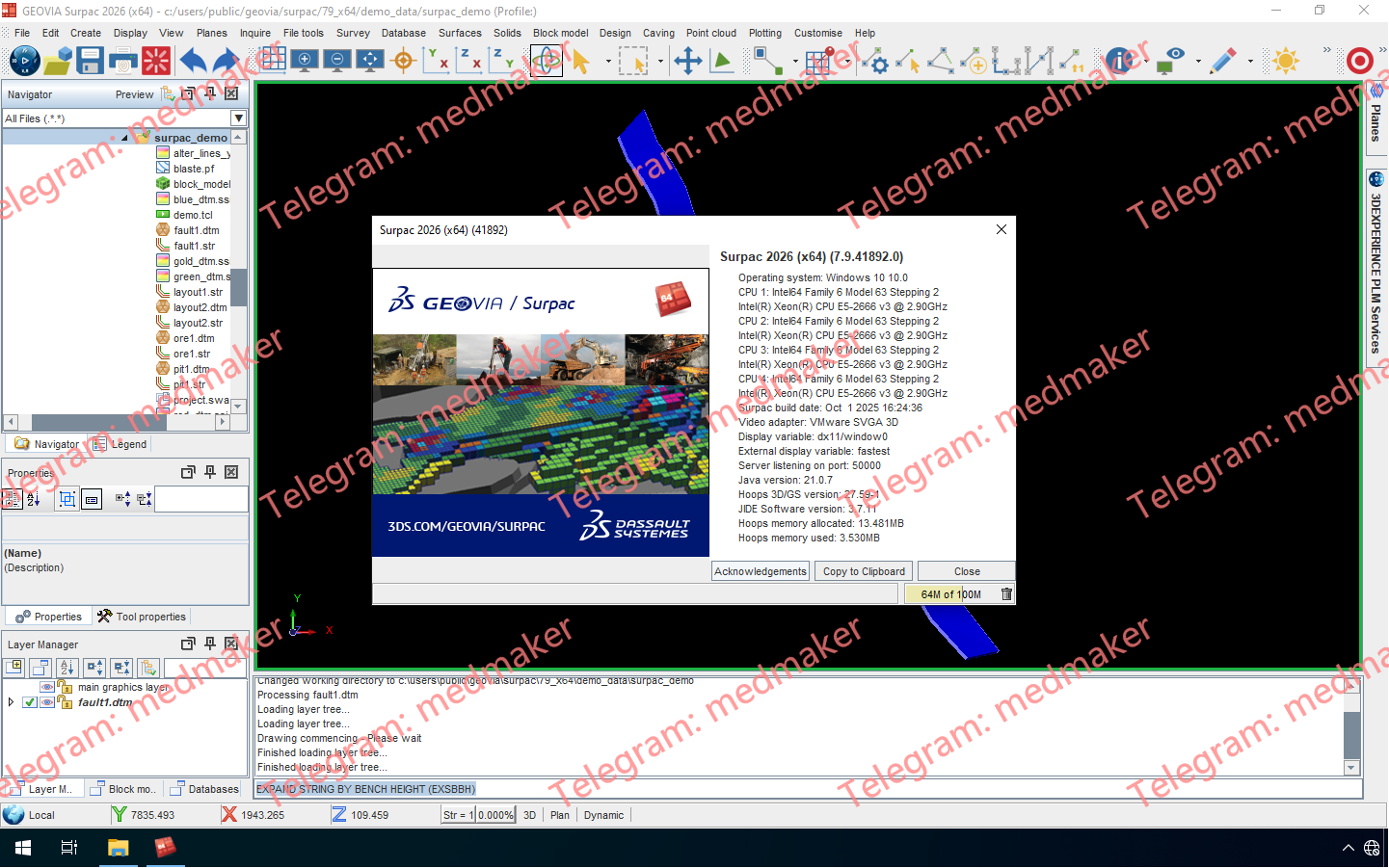Click the Acknowledgements button

point(760,571)
